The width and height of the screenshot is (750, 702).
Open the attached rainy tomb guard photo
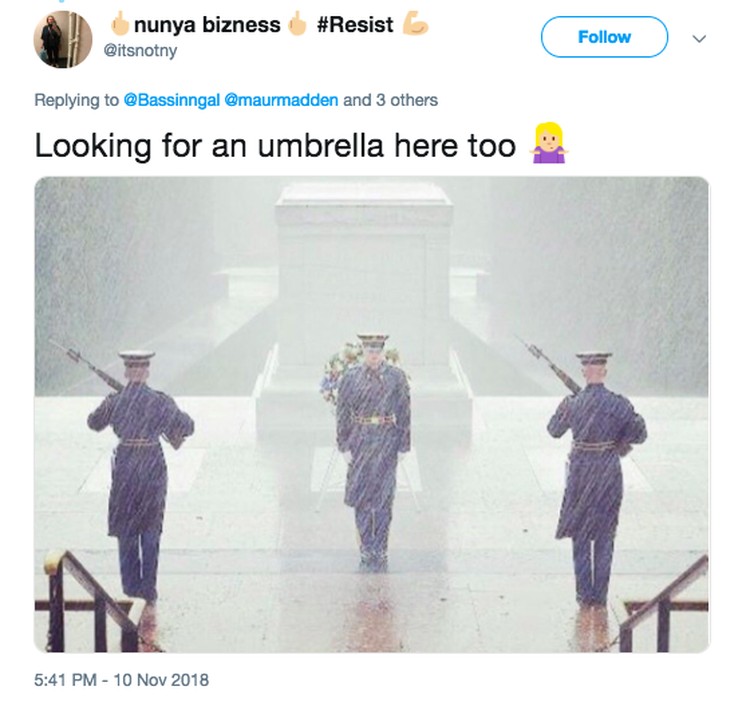pyautogui.click(x=372, y=414)
